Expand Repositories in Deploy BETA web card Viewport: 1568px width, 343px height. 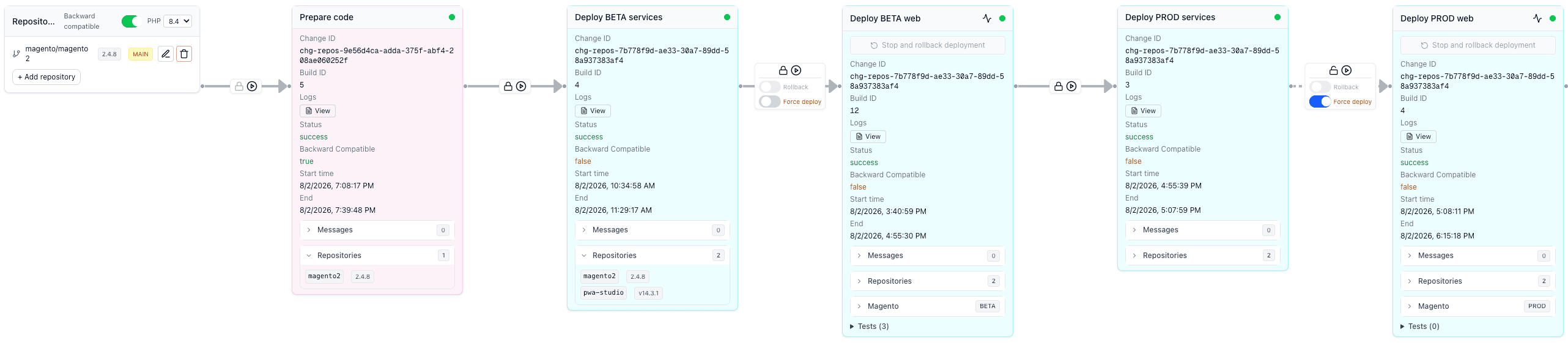[928, 281]
